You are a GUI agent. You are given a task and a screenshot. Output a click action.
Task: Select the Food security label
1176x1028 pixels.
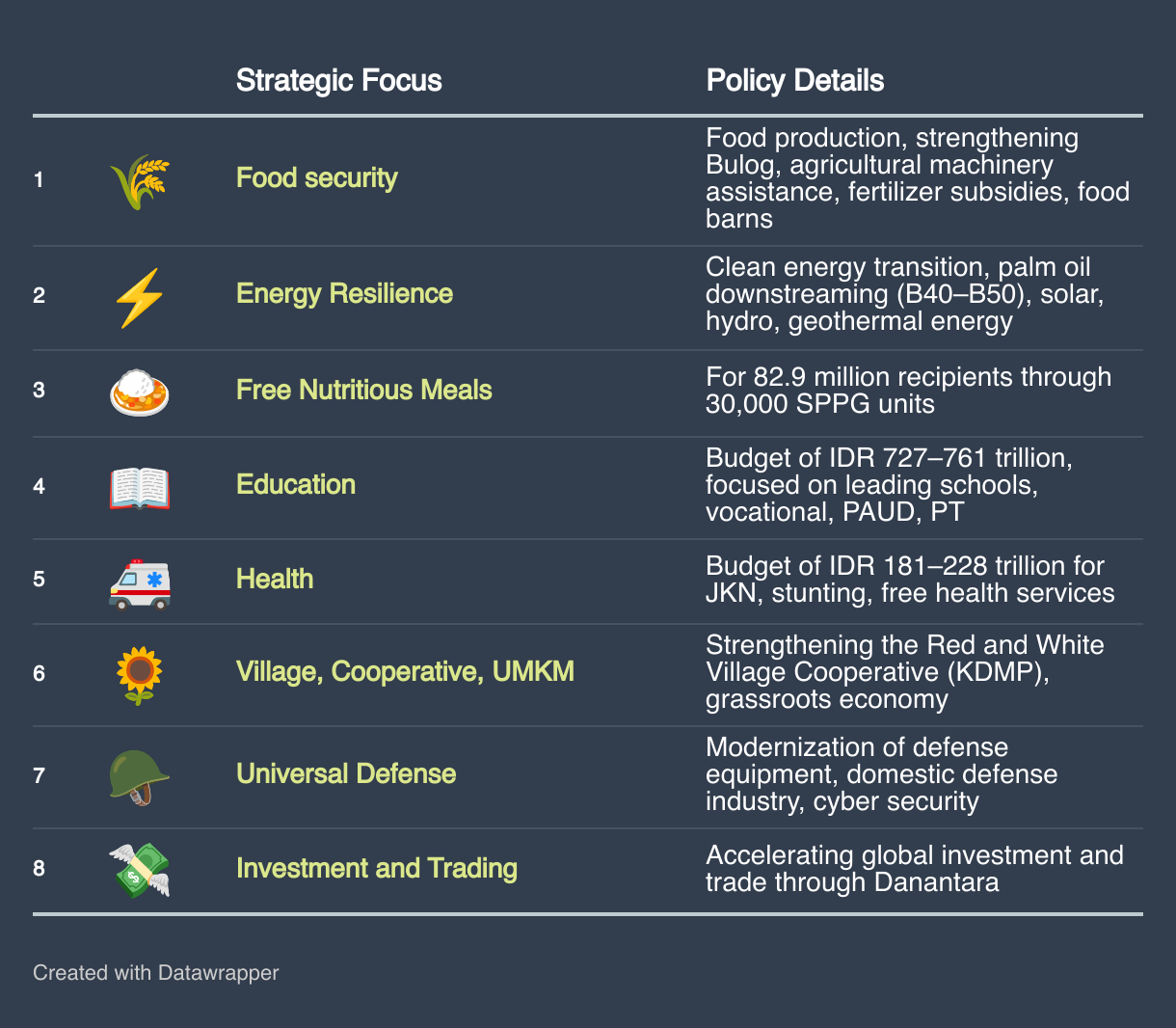coord(317,178)
